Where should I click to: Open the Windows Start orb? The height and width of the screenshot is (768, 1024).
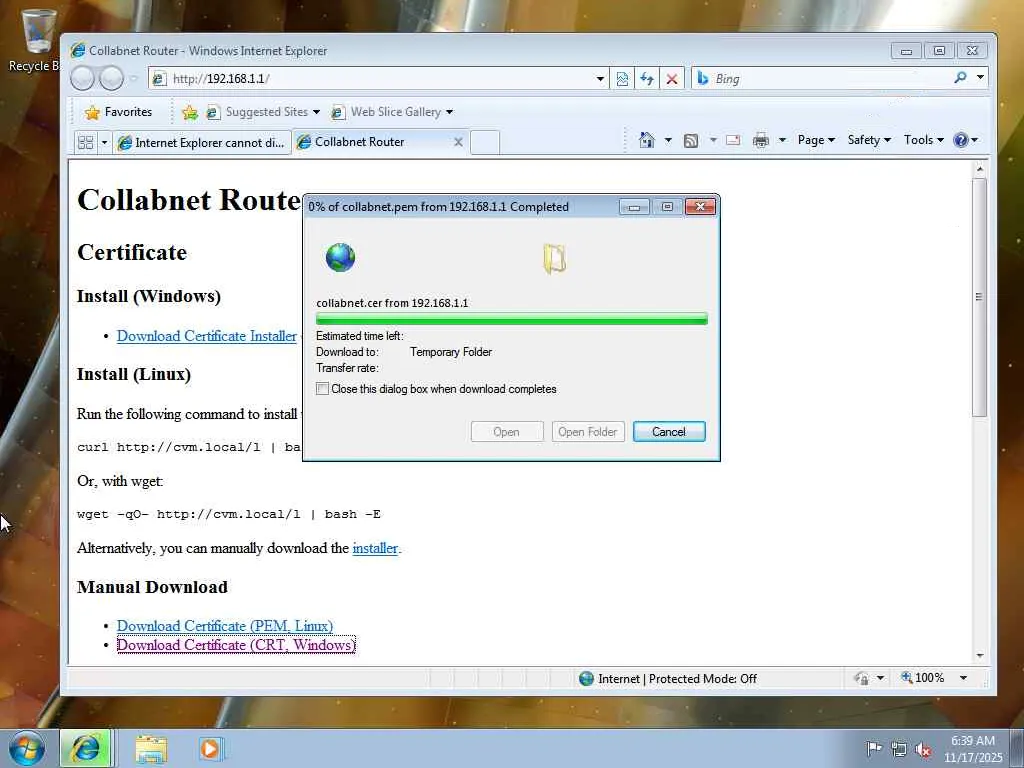click(x=27, y=748)
